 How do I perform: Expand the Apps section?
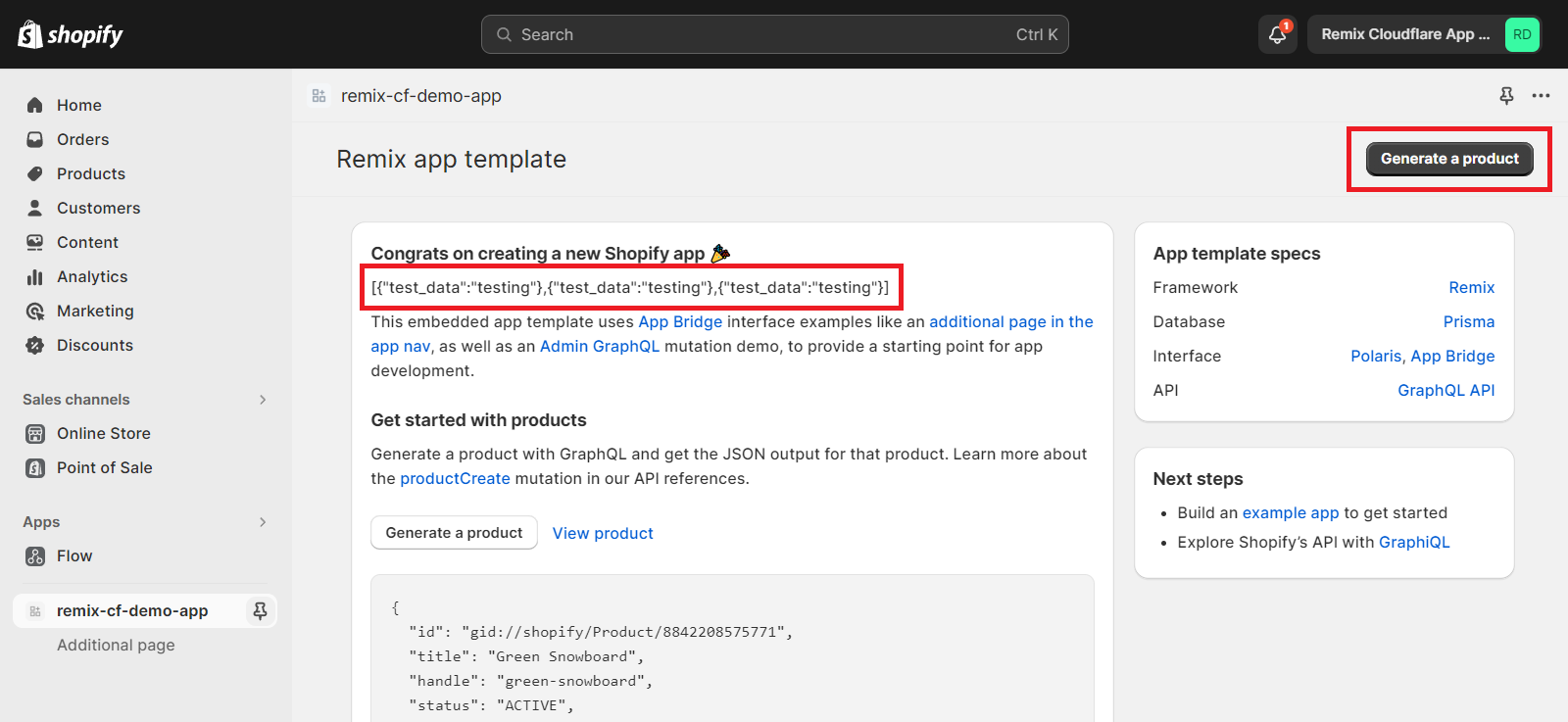tap(263, 521)
